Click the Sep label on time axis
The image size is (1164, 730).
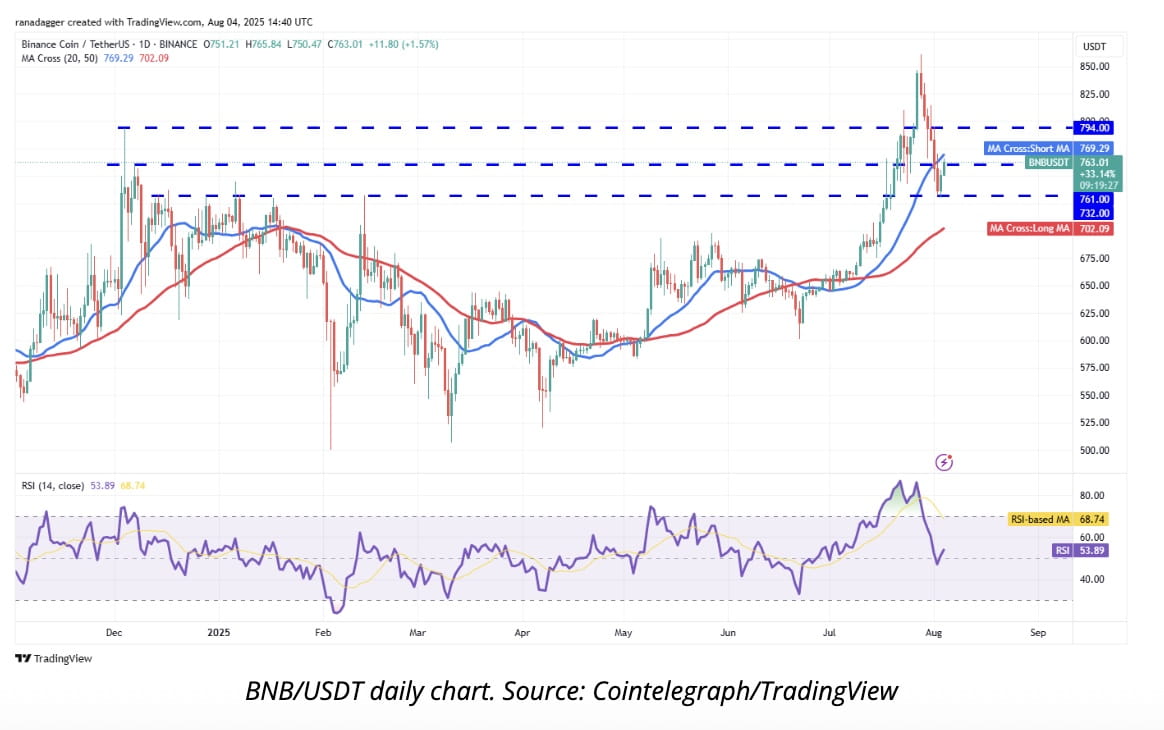pos(1038,633)
